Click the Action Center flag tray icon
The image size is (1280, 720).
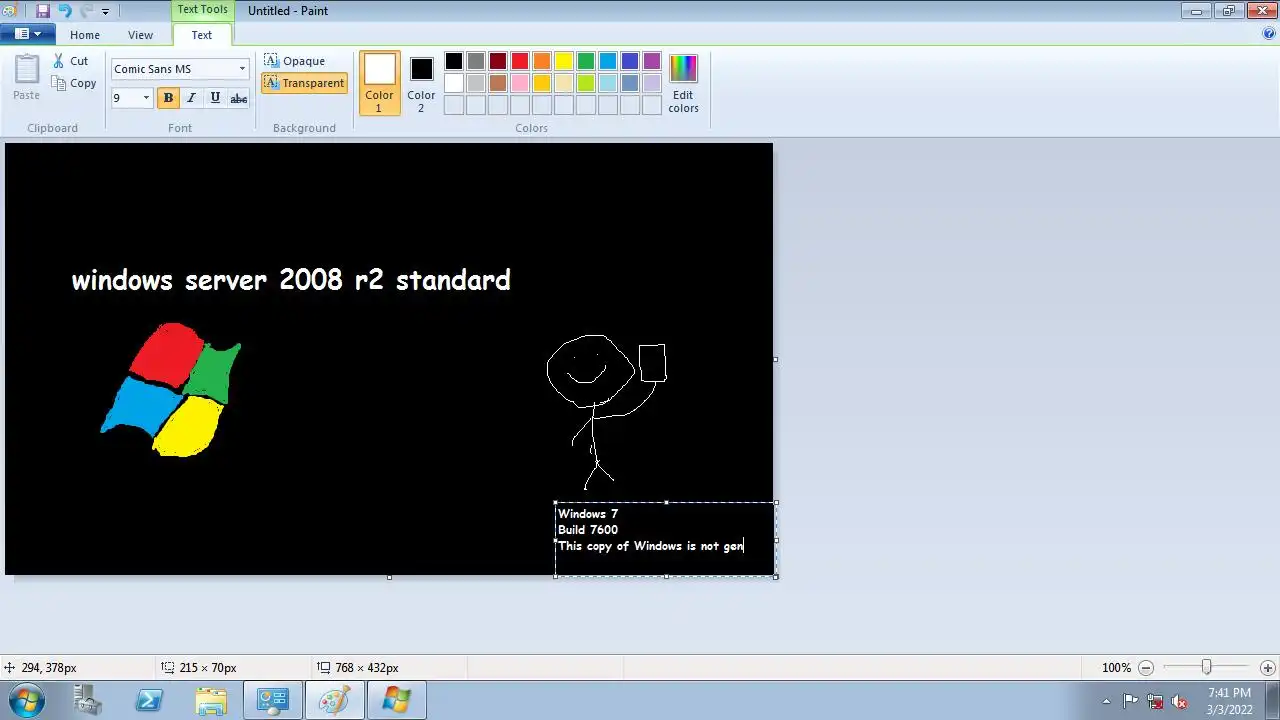pos(1130,701)
